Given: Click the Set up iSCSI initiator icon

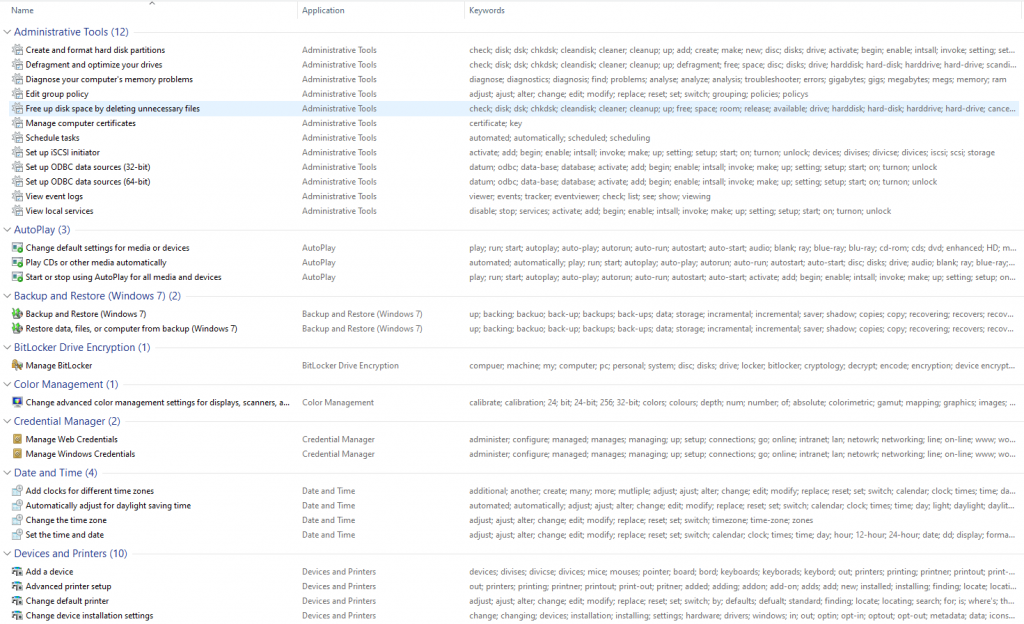Looking at the screenshot, I should (x=18, y=152).
